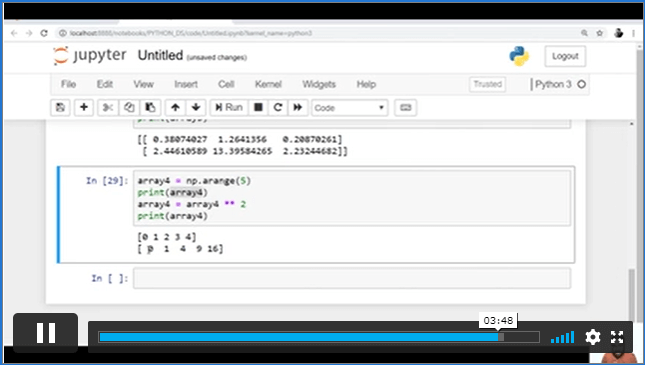Open the Widgets menu
Viewport: 645px width, 365px height.
pyautogui.click(x=319, y=84)
